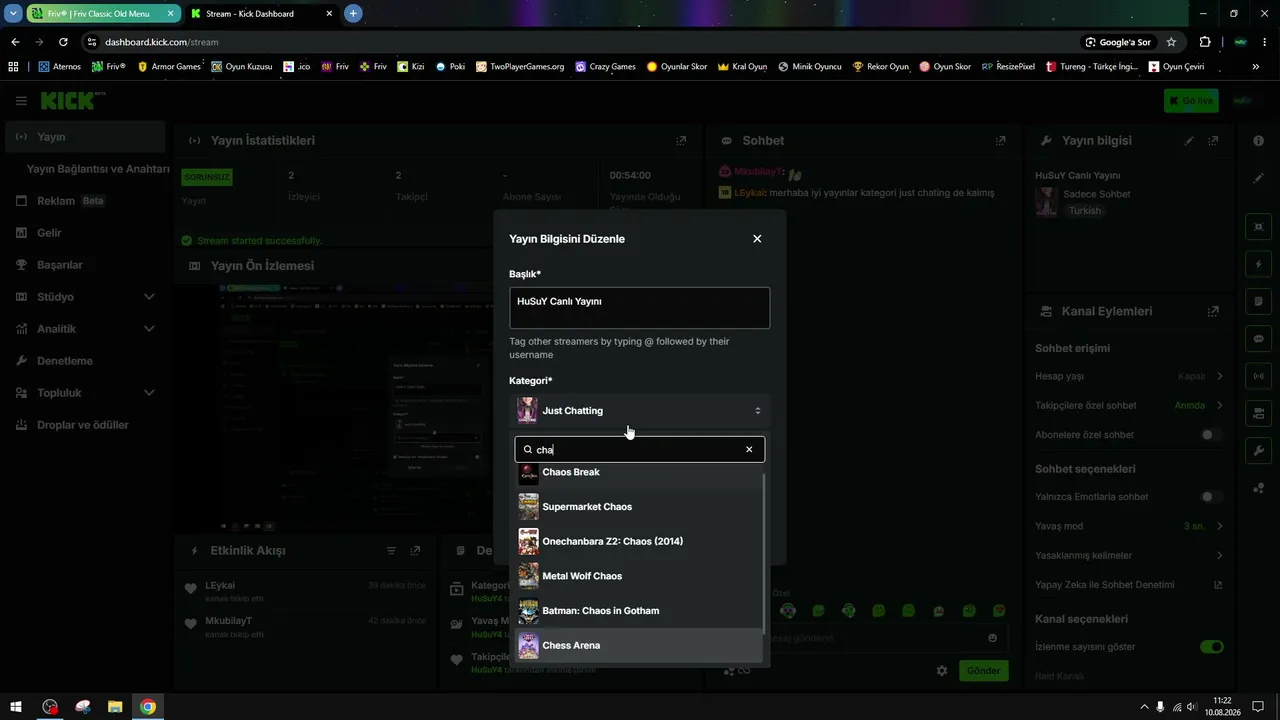
Task: Open the emoji picker in chat input
Action: pos(992,638)
